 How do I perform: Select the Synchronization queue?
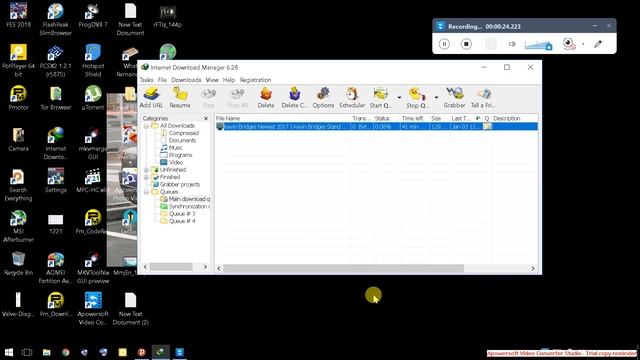pyautogui.click(x=185, y=207)
